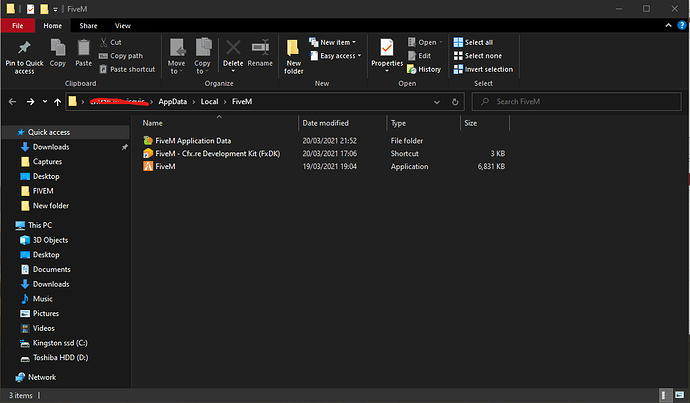Choose Paste shortcut option
Image resolution: width=690 pixels, height=403 pixels.
click(x=127, y=69)
